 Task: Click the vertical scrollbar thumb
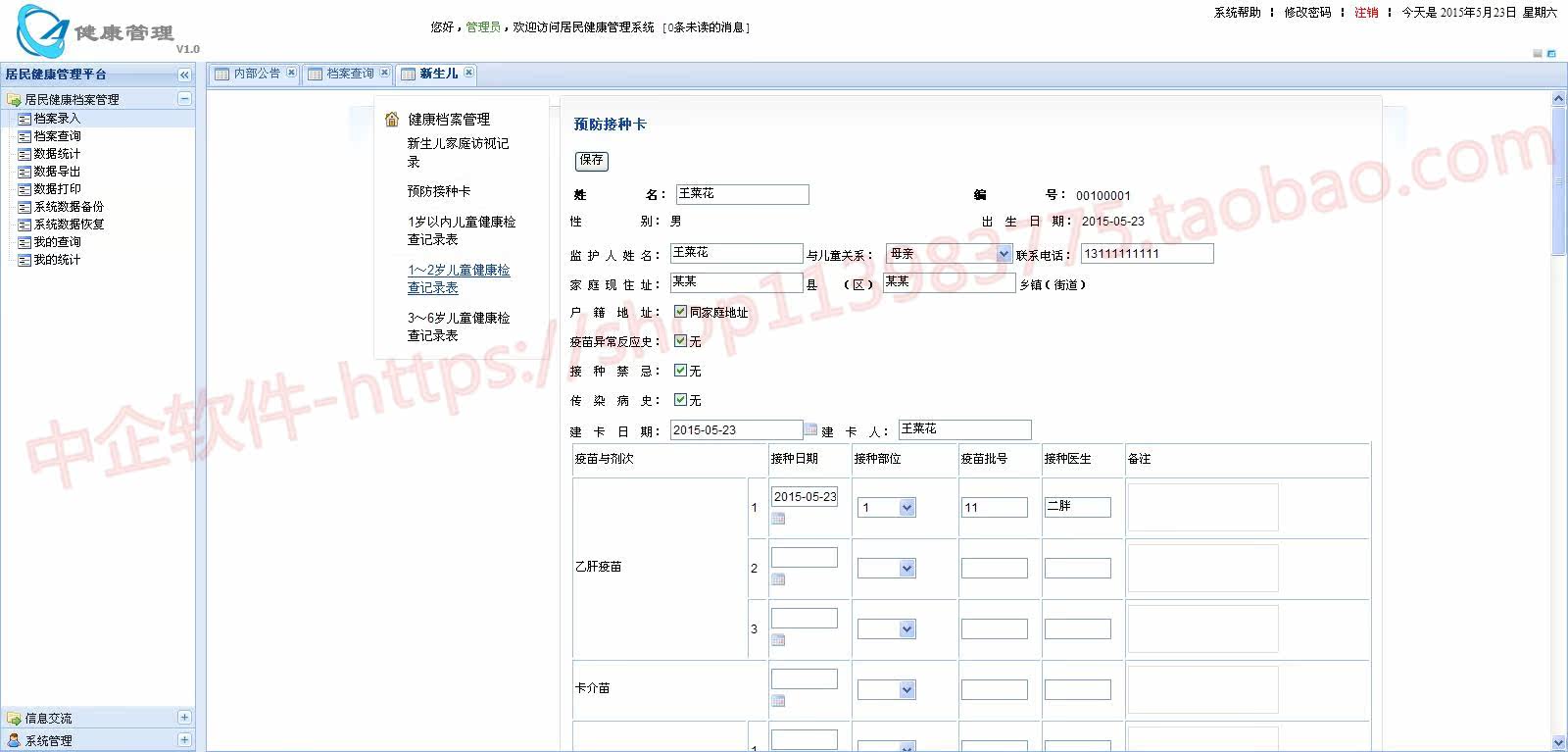(x=1558, y=181)
